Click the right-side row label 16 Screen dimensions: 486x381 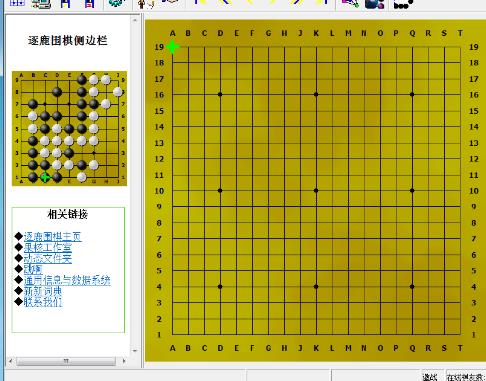coord(474,95)
